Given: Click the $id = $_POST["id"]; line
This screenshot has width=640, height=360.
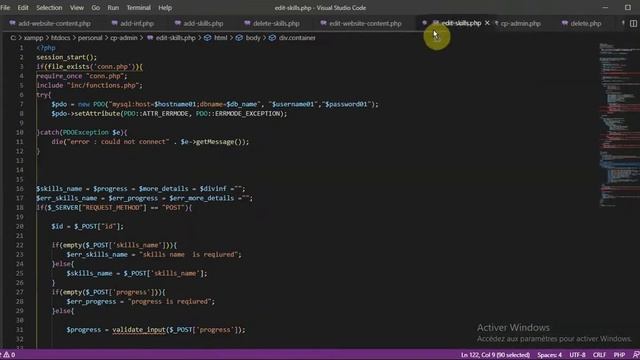Looking at the screenshot, I should 87,226.
